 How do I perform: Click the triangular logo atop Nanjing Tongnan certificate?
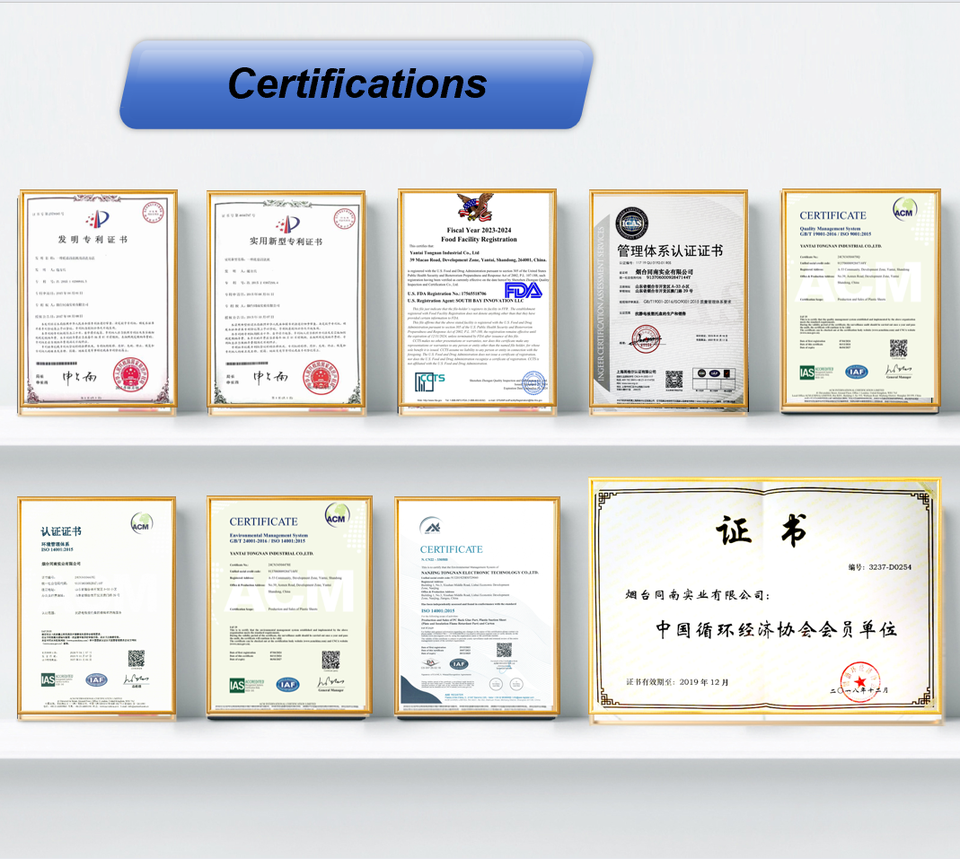[x=431, y=525]
